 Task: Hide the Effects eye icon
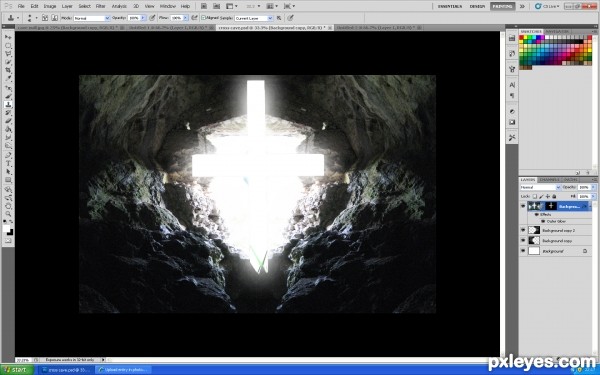point(536,215)
